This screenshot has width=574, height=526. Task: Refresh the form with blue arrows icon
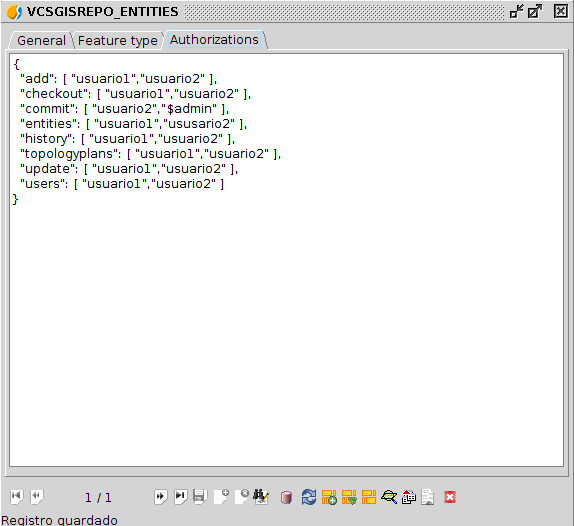tap(309, 497)
